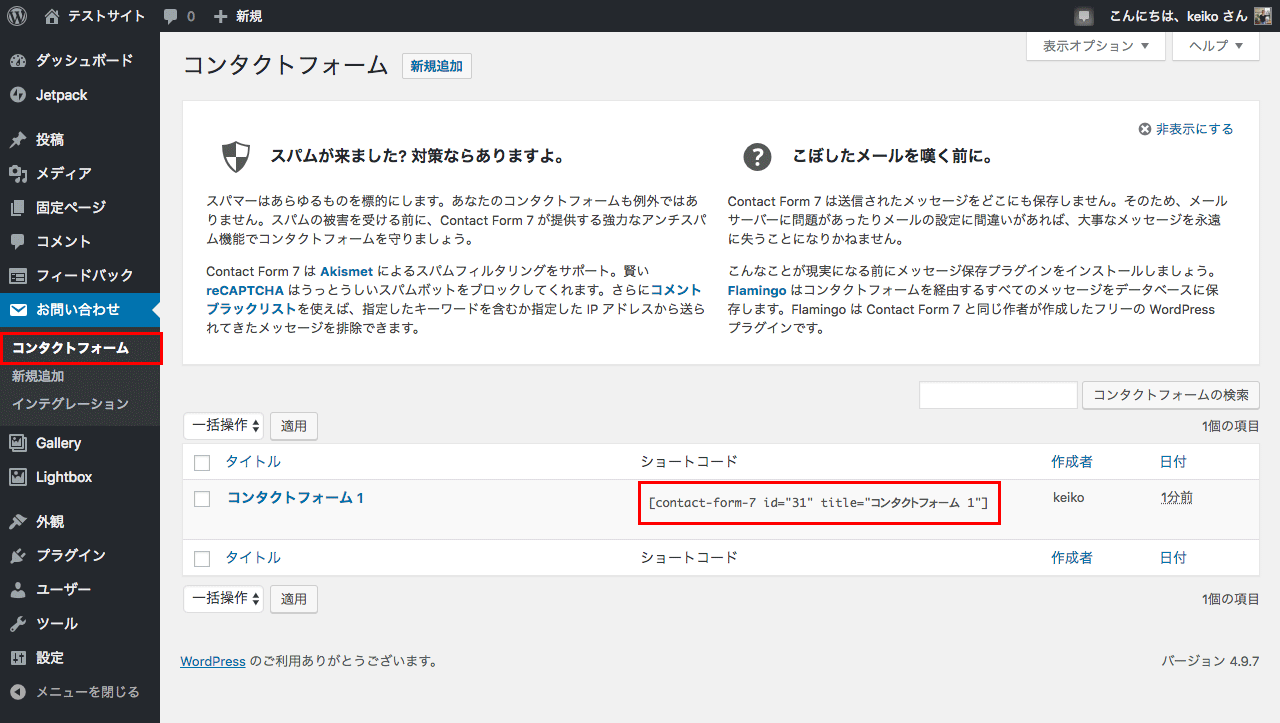Image resolution: width=1280 pixels, height=723 pixels.
Task: Click the フィードバック form icon
Action: click(x=18, y=276)
